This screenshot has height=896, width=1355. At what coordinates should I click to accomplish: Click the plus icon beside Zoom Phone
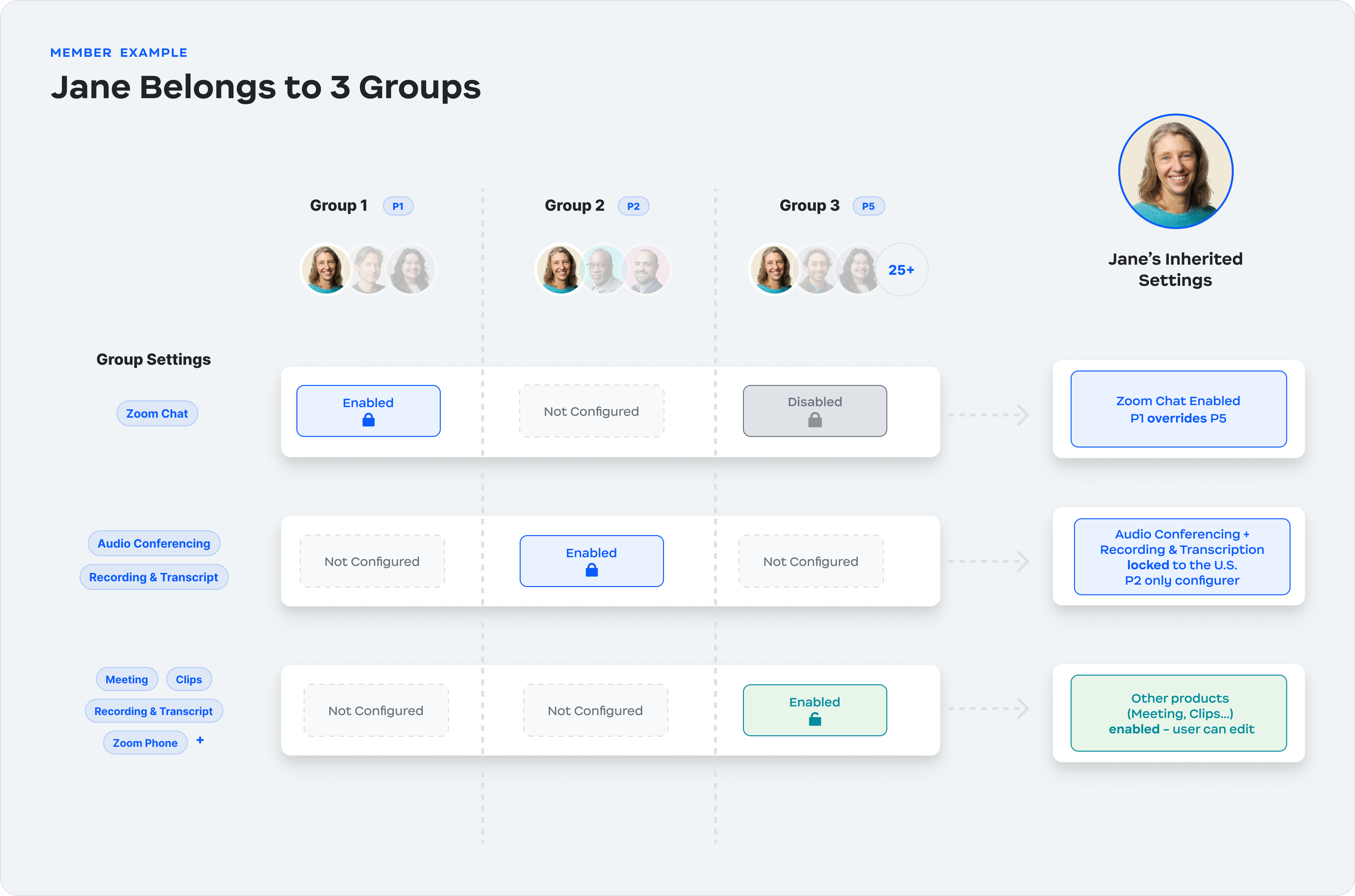(200, 740)
